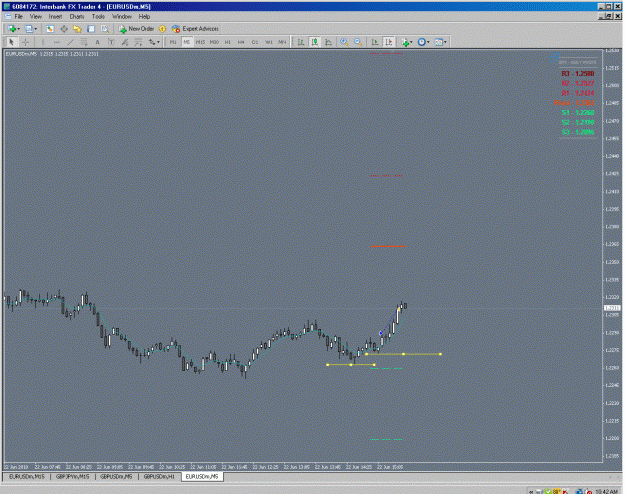Screen dimensions: 625x494
Task: Click the R1 pivot level label
Action: point(578,93)
